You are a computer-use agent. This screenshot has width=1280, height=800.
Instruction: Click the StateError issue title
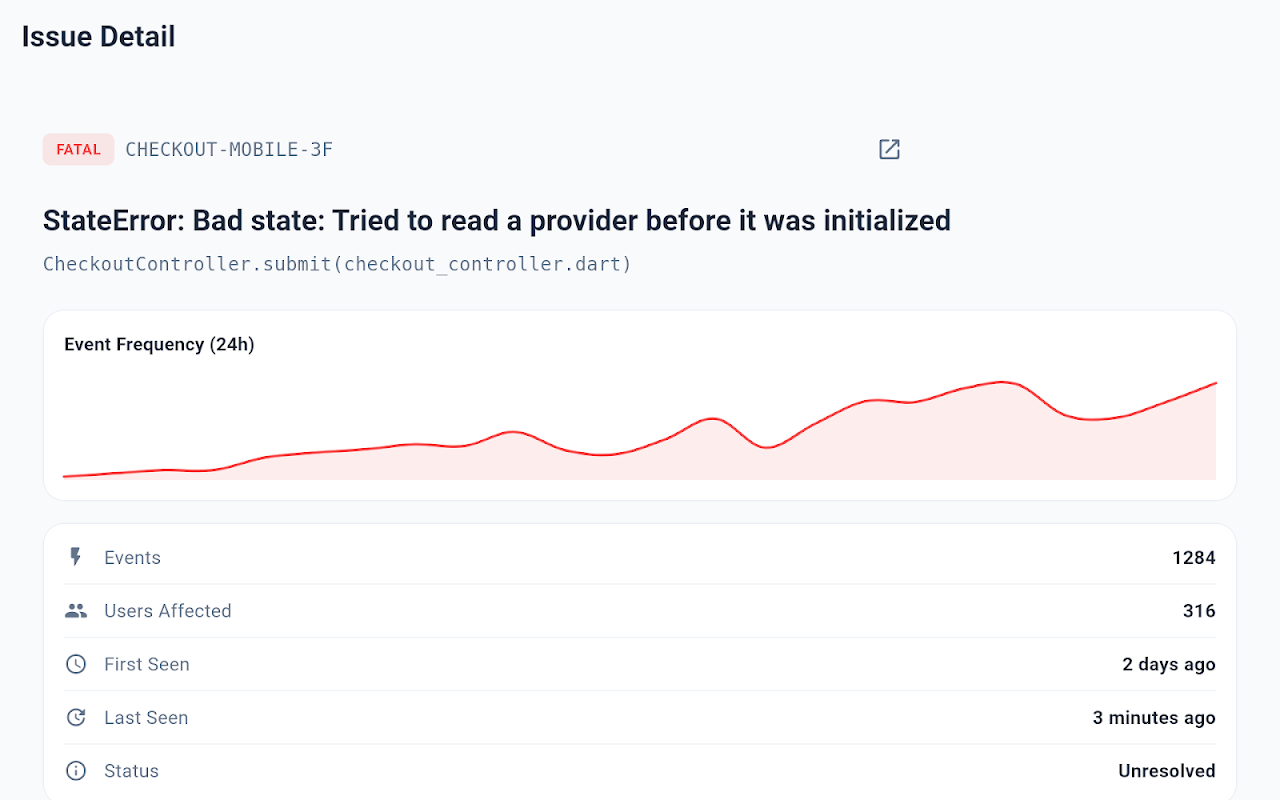(x=497, y=220)
